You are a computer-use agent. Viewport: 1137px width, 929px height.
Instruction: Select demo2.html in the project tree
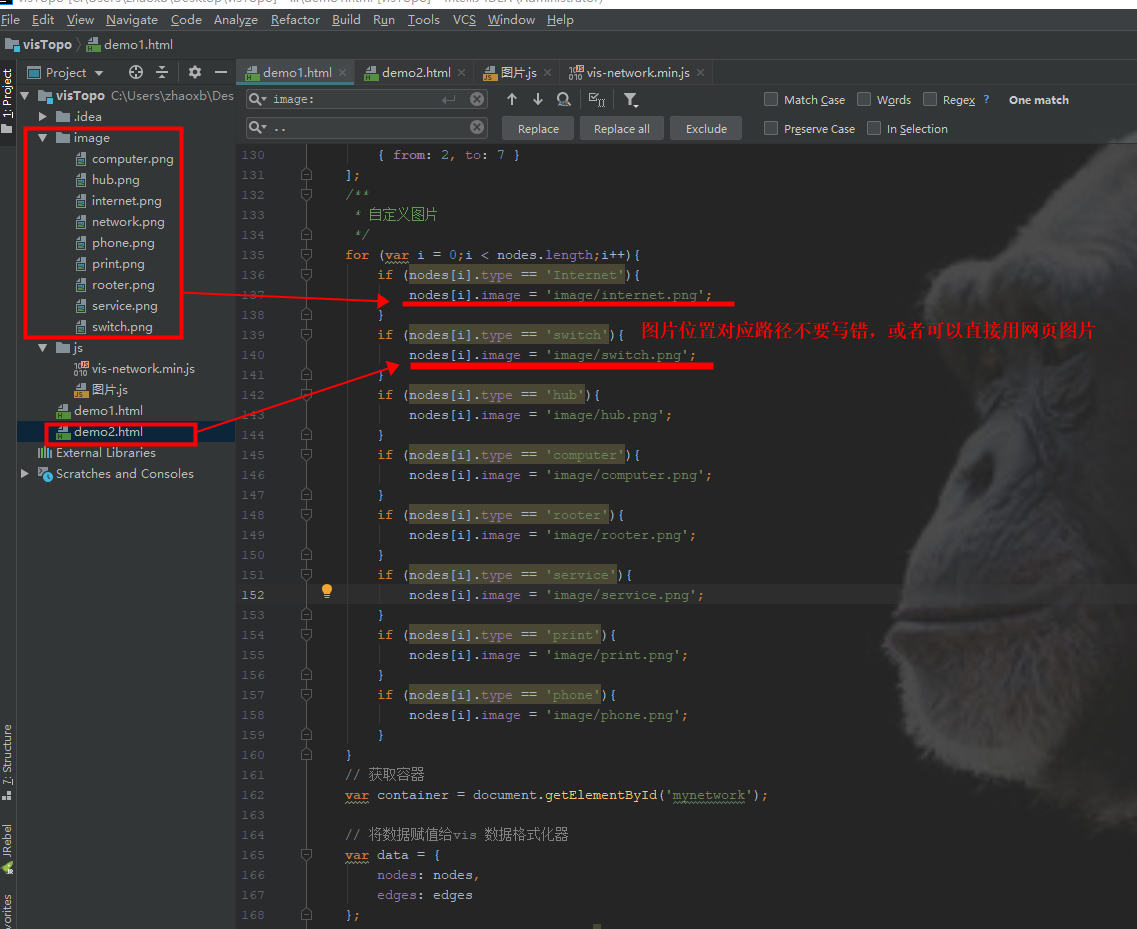108,432
